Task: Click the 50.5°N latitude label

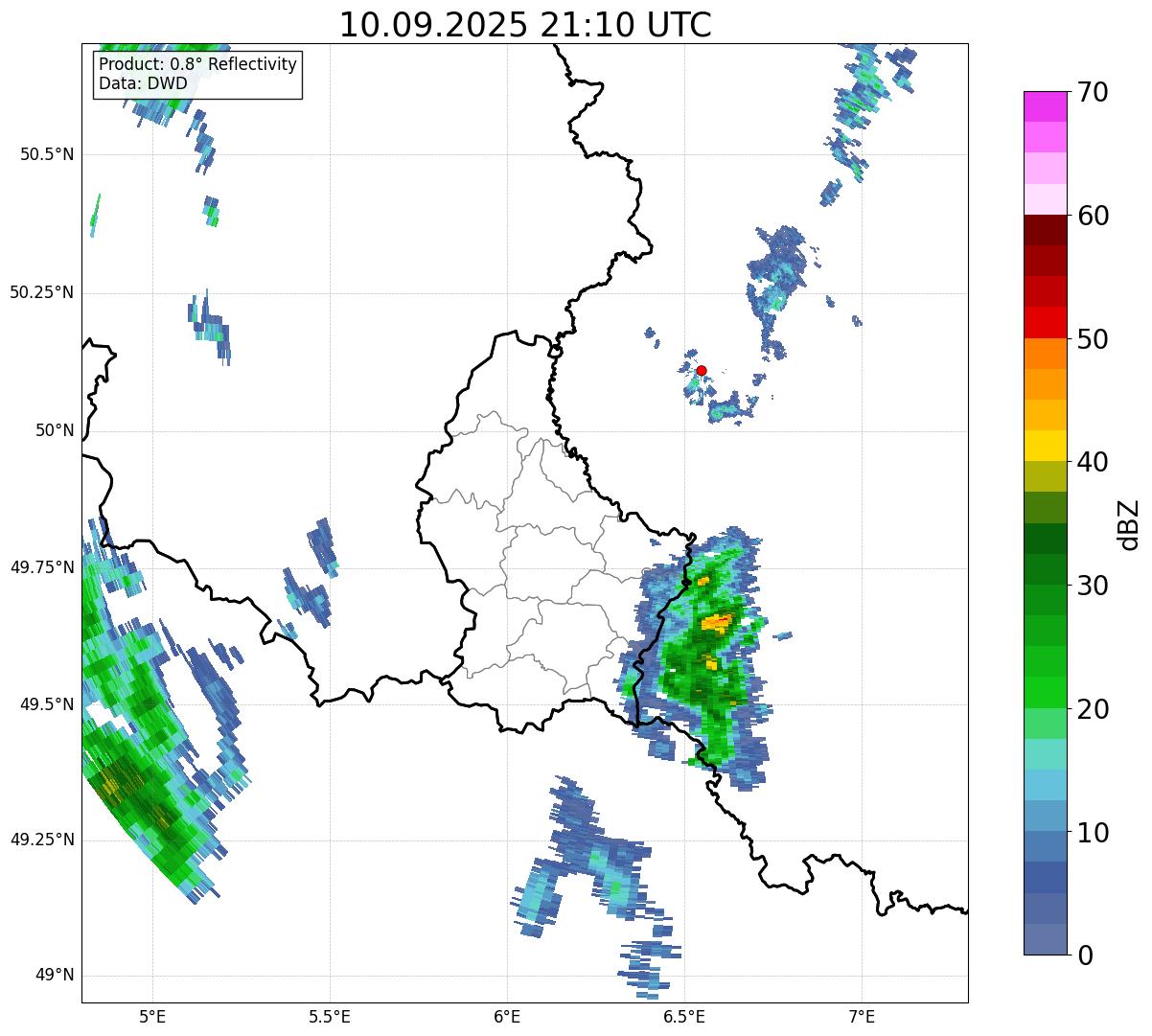Action: click(47, 154)
